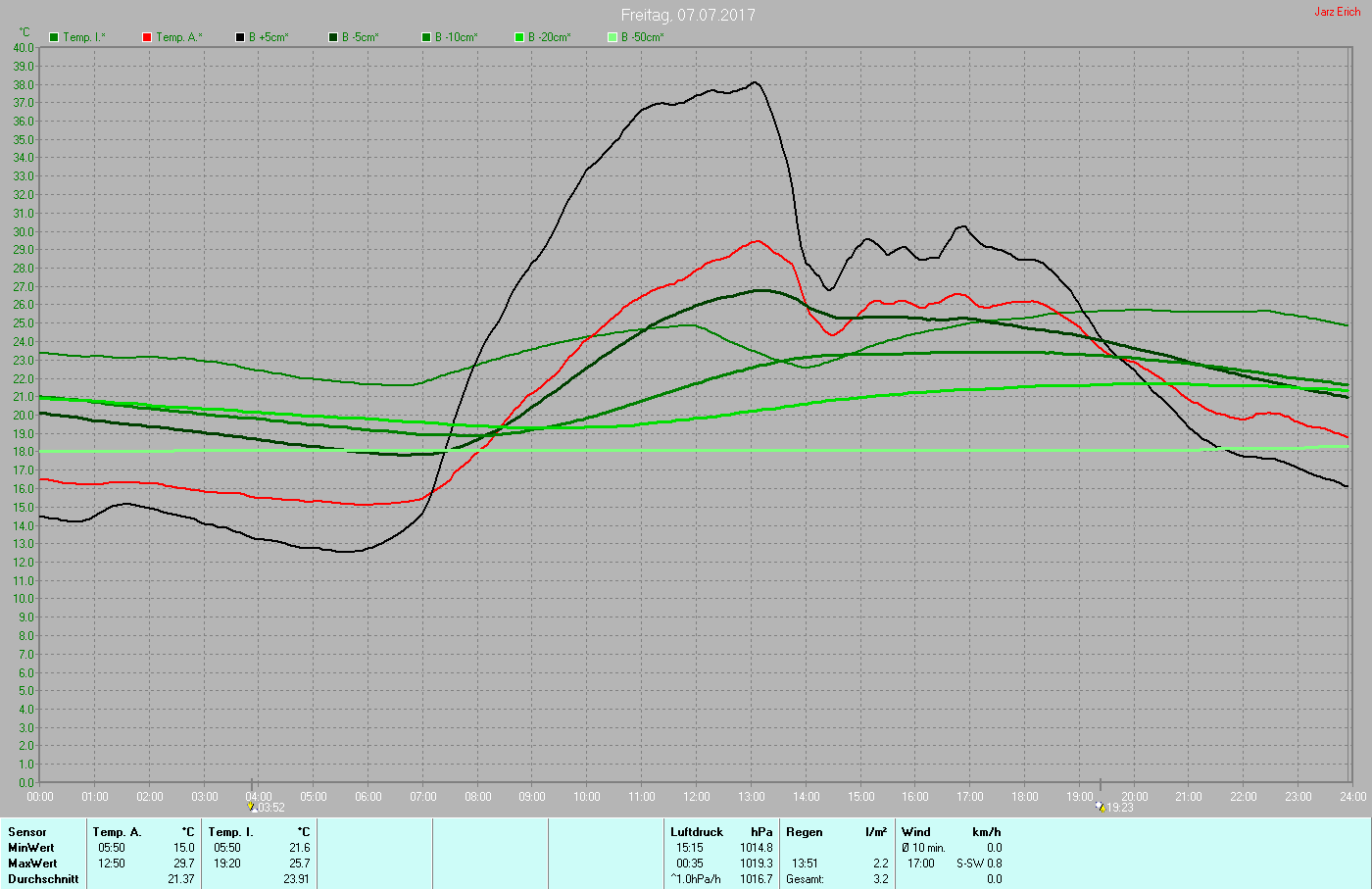Screen dimensions: 1372x889
Task: Click the "l/m²" rain unit header
Action: point(876,832)
